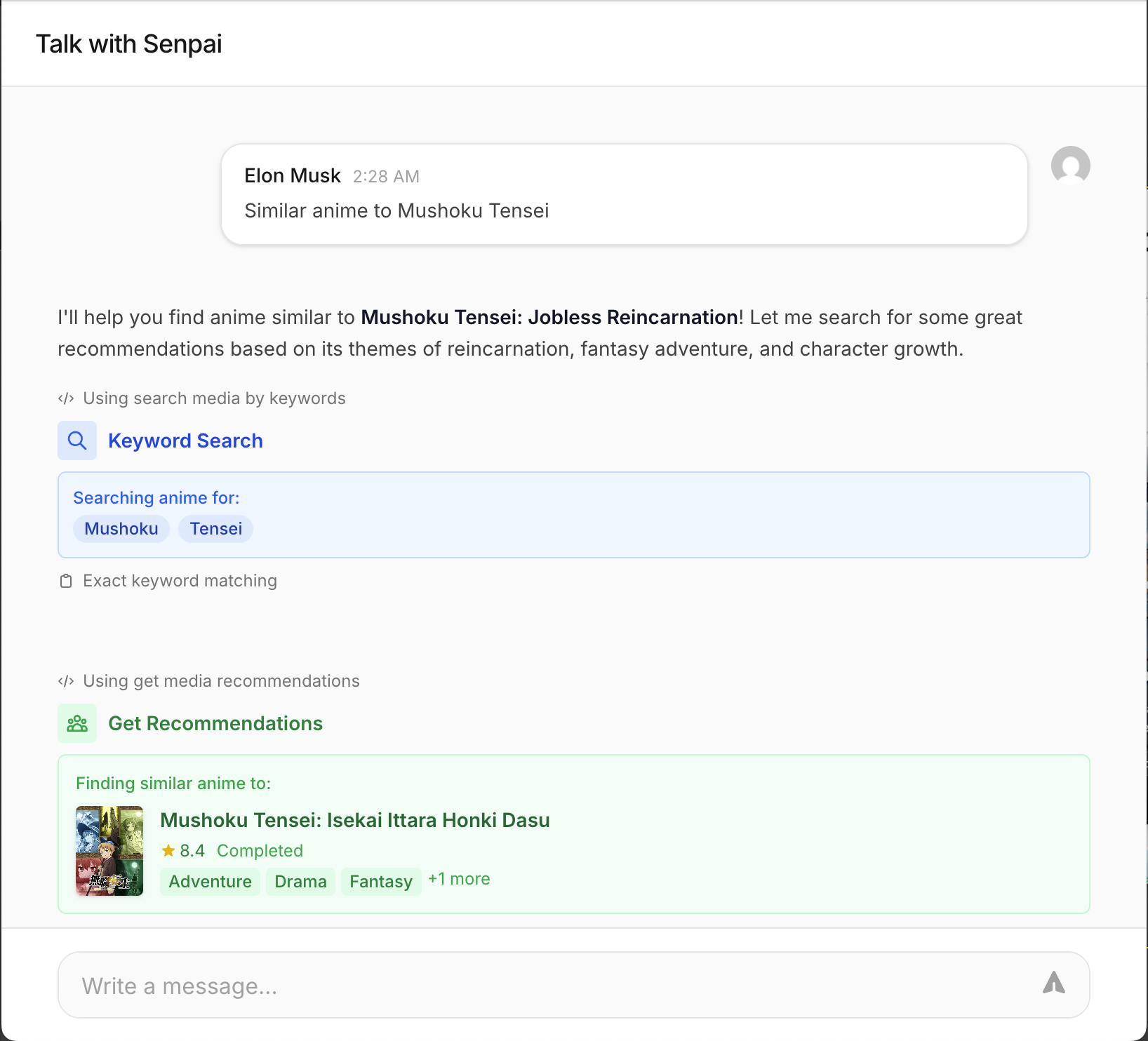Viewport: 1148px width, 1041px height.
Task: Open the Mushoku Tensei cover thumbnail
Action: pos(109,850)
